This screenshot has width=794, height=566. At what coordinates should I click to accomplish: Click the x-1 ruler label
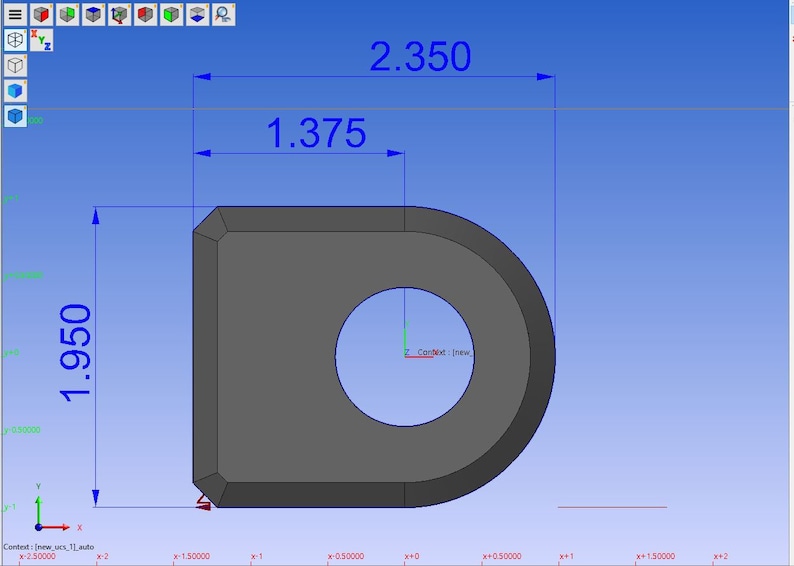pos(257,556)
